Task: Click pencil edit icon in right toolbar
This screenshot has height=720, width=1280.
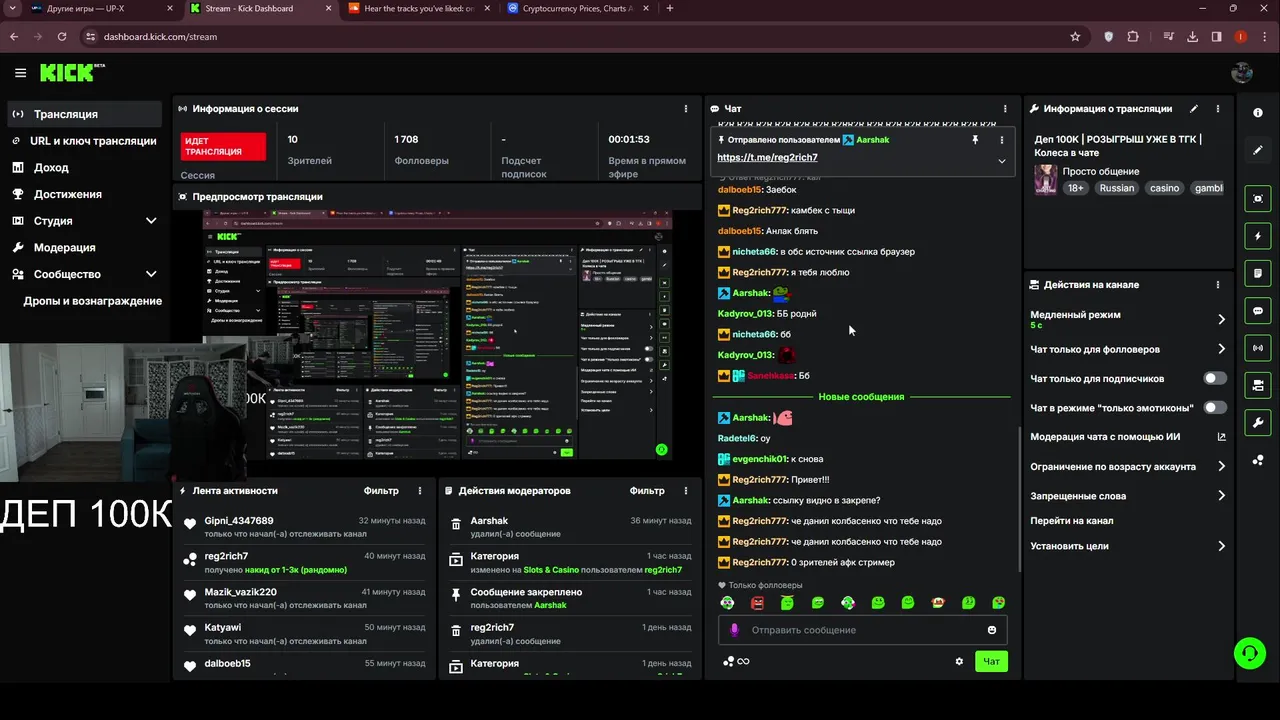Action: click(1258, 150)
